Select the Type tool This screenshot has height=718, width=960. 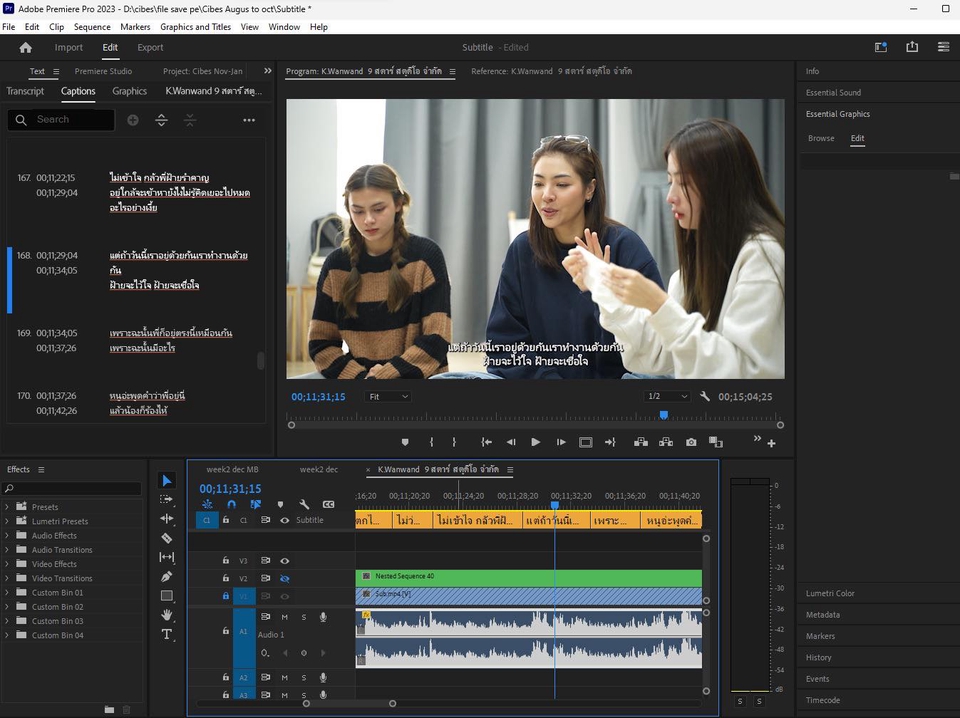click(167, 634)
